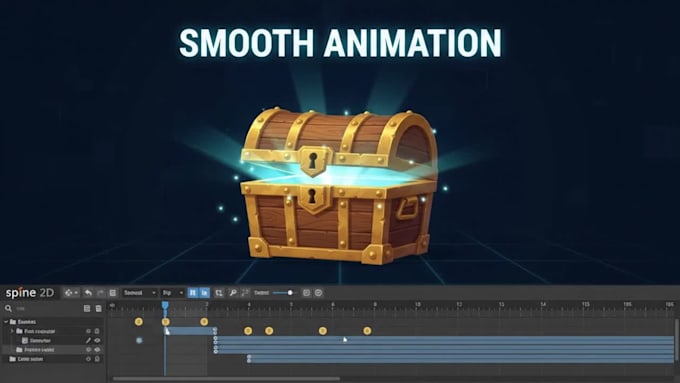
Task: Open the wide dropdown in the toolbar
Action: point(139,293)
